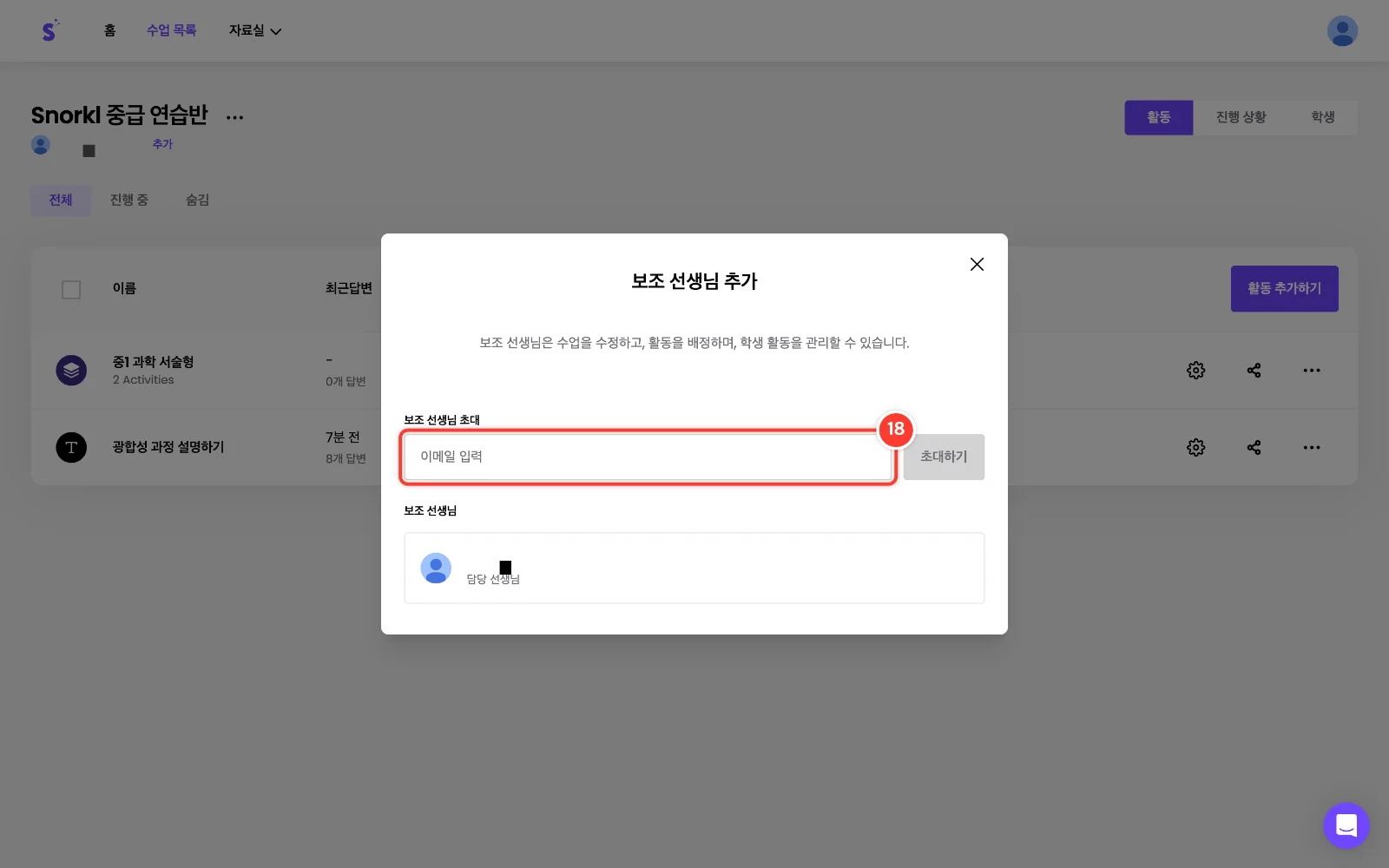Focus the 이메일 입력 field

(x=648, y=457)
